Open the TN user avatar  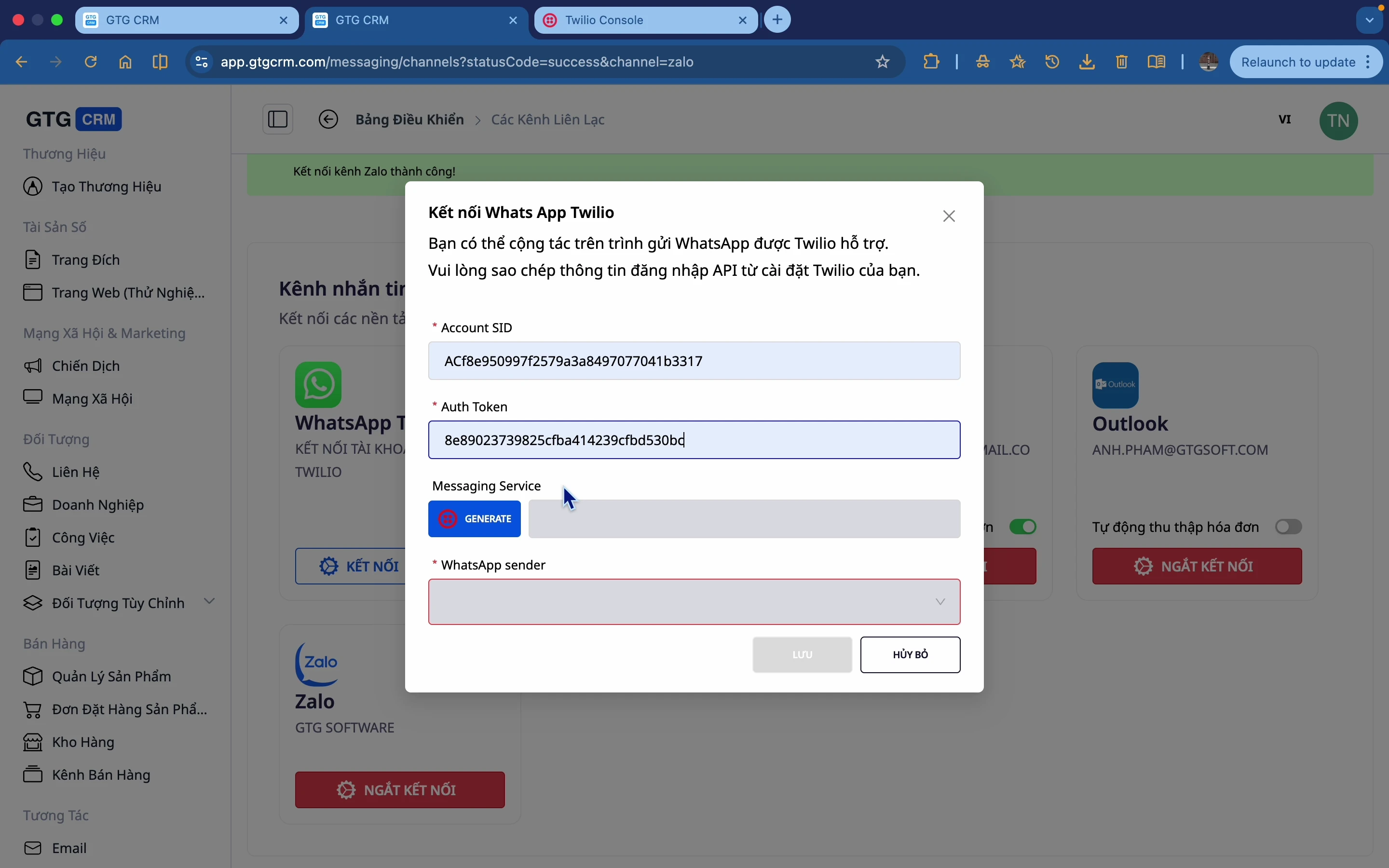click(x=1338, y=121)
